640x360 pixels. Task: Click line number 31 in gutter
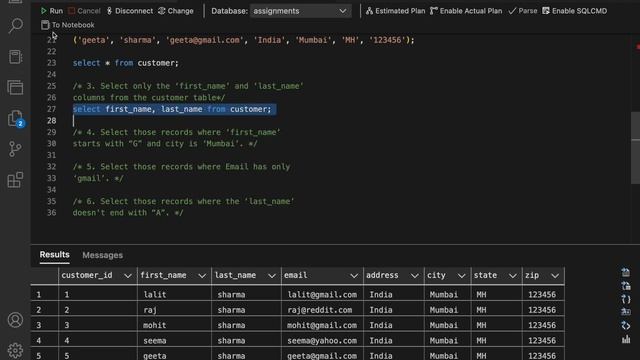point(51,155)
